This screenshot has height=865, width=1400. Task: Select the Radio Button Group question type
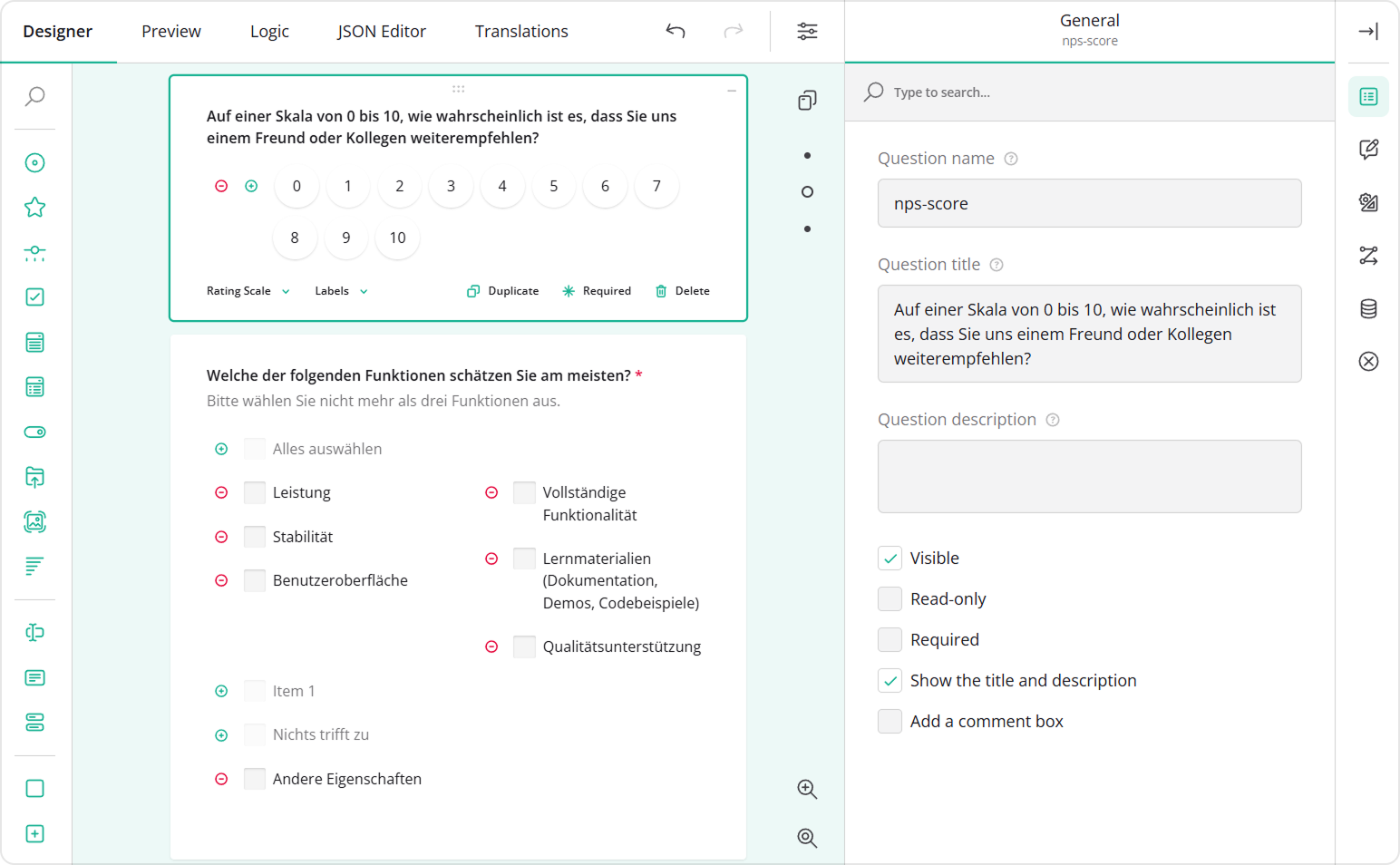(x=34, y=162)
